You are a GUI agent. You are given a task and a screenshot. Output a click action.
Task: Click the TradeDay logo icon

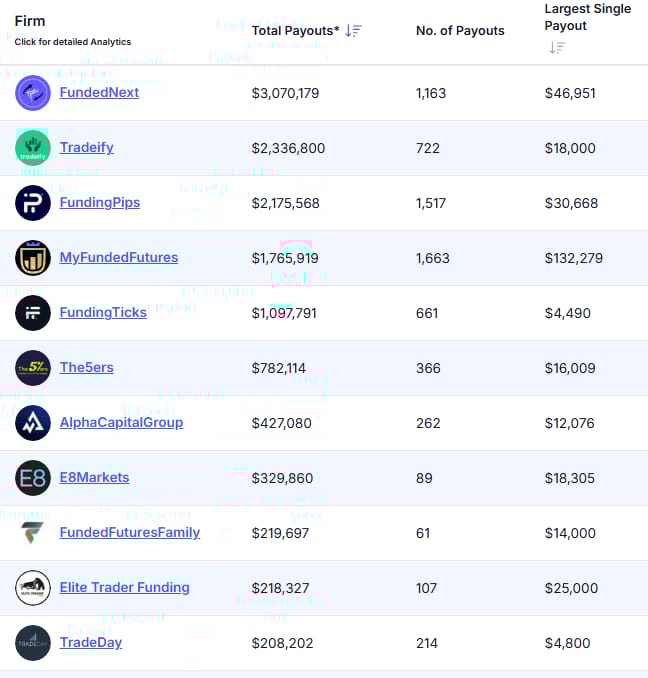click(x=33, y=643)
